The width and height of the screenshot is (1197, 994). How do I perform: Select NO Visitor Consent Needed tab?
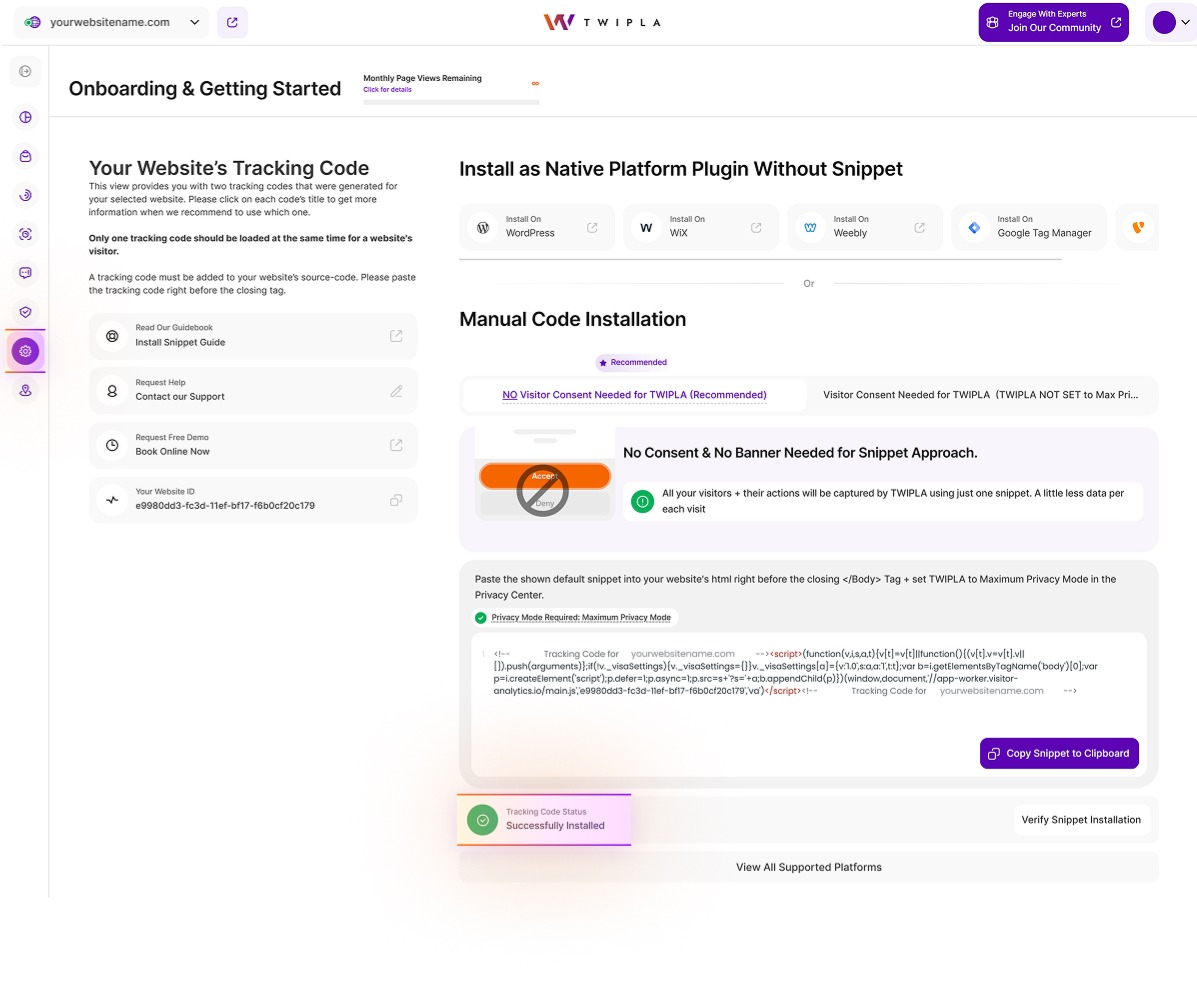point(634,395)
